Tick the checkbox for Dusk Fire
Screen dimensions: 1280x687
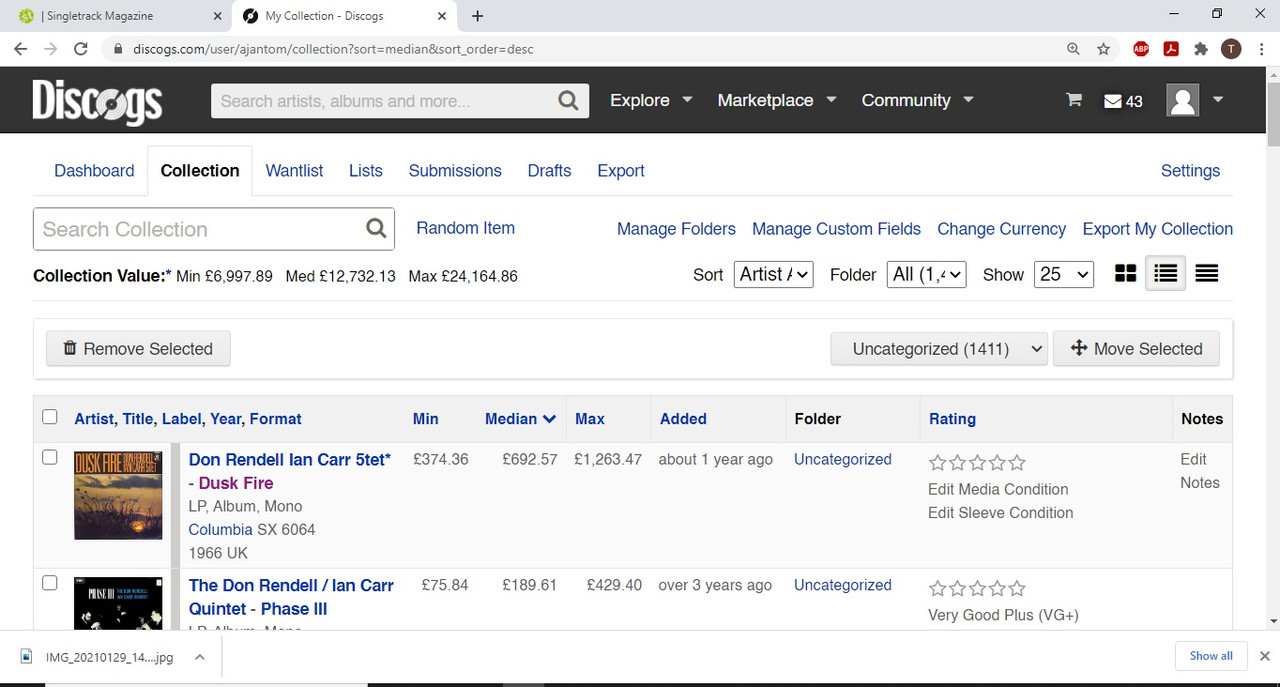coord(50,457)
